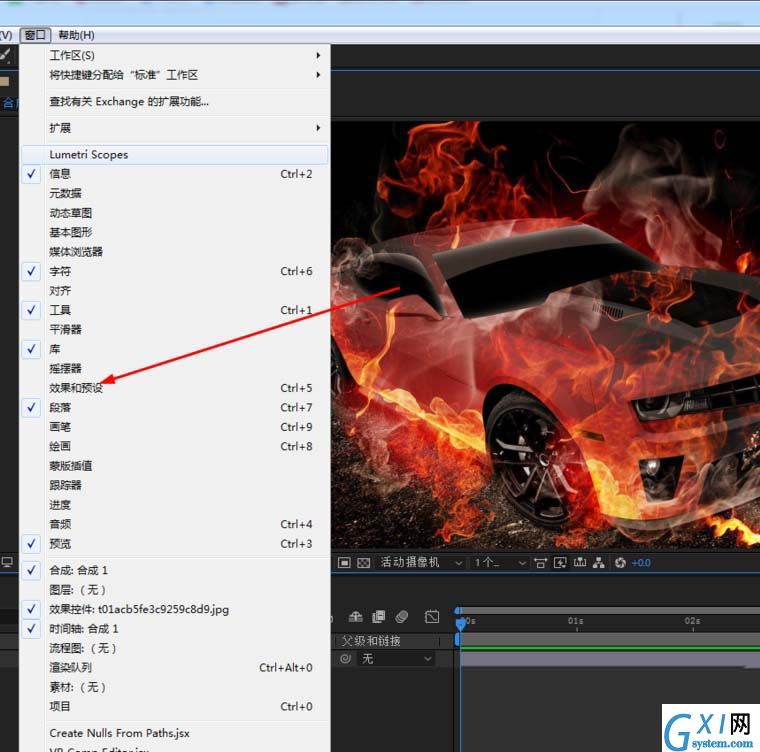Click the reset exposure icon

point(620,562)
